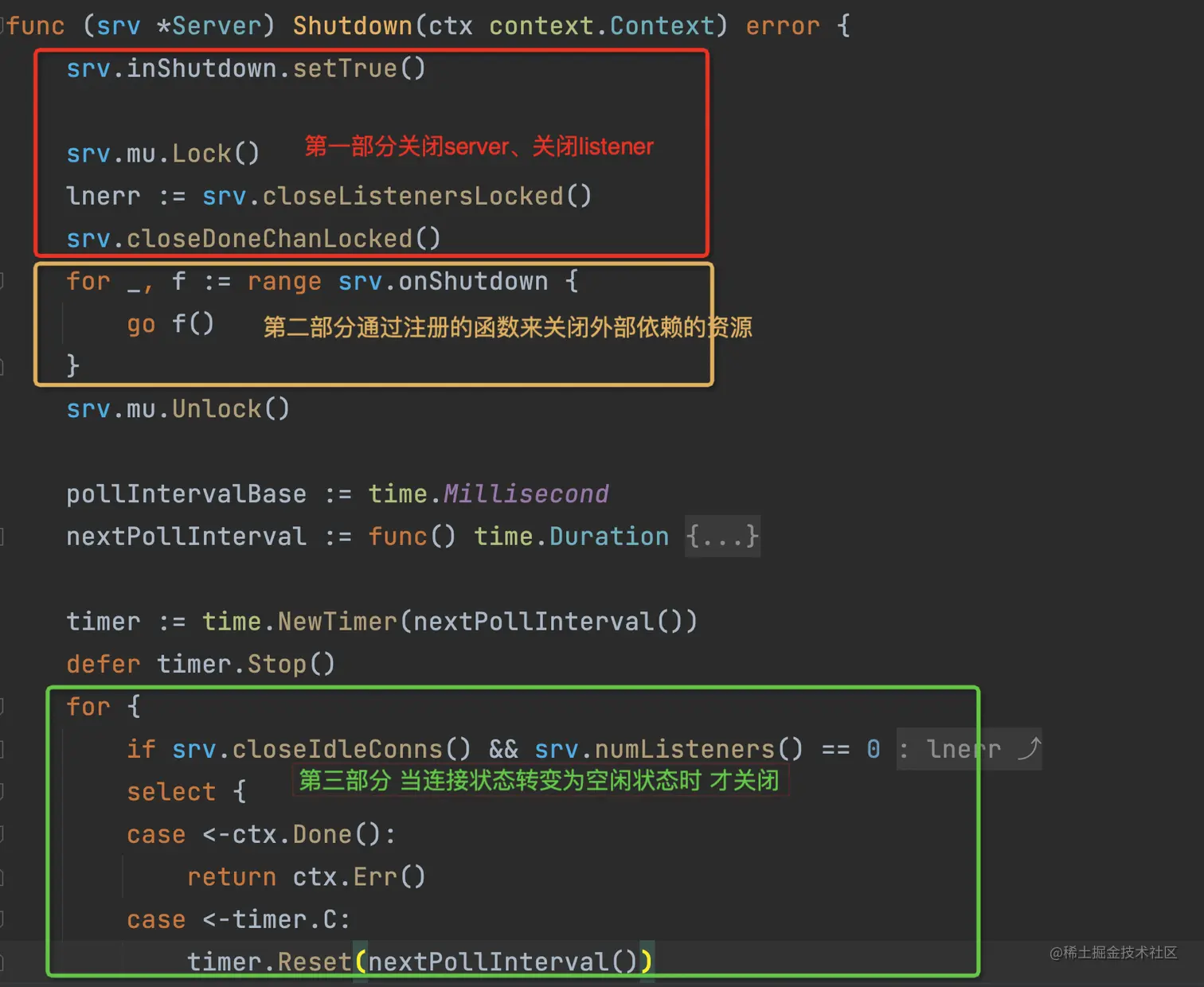Click lnerr in the 'lnerr :=' declaration
The height and width of the screenshot is (987, 1204).
tap(104, 196)
